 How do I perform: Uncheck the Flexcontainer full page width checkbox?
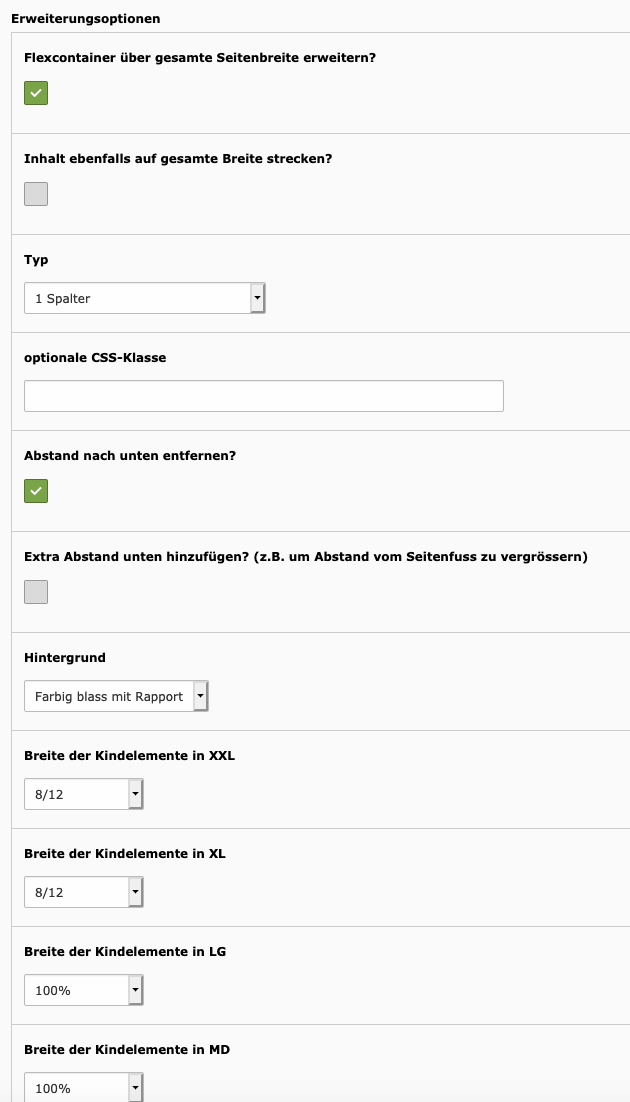pos(36,93)
